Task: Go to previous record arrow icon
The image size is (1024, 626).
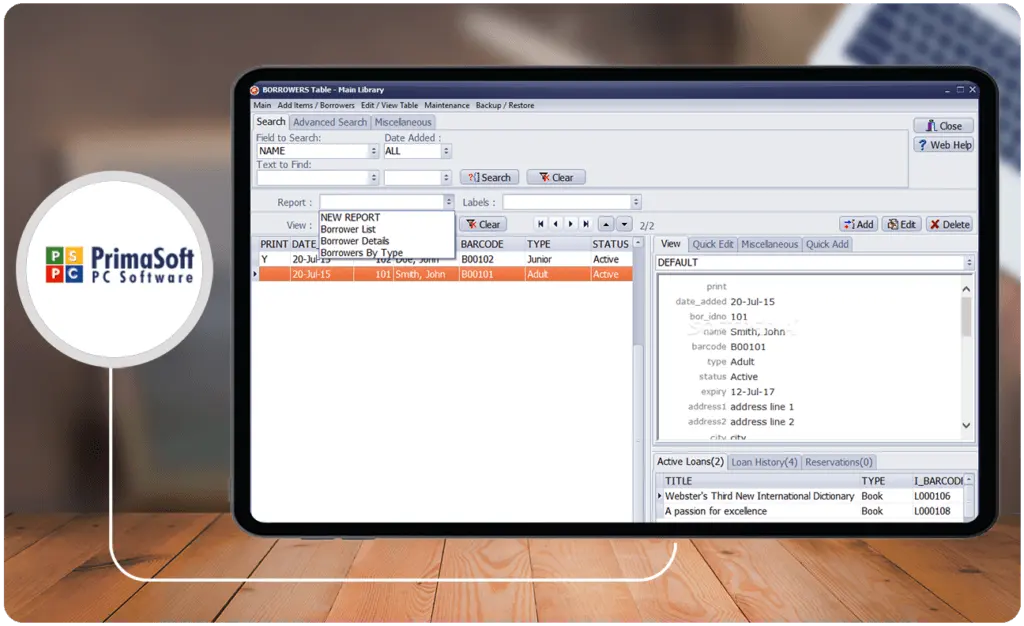Action: [x=556, y=224]
